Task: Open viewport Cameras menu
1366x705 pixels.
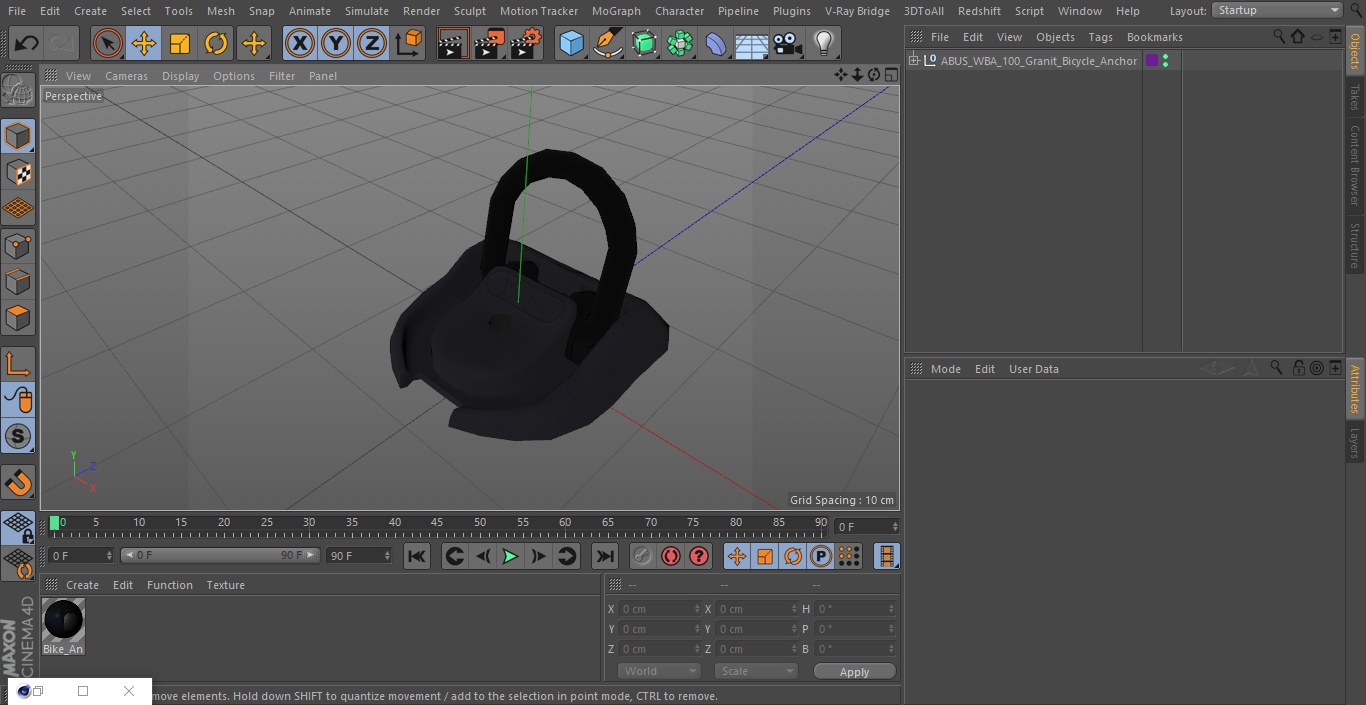Action: tap(126, 76)
